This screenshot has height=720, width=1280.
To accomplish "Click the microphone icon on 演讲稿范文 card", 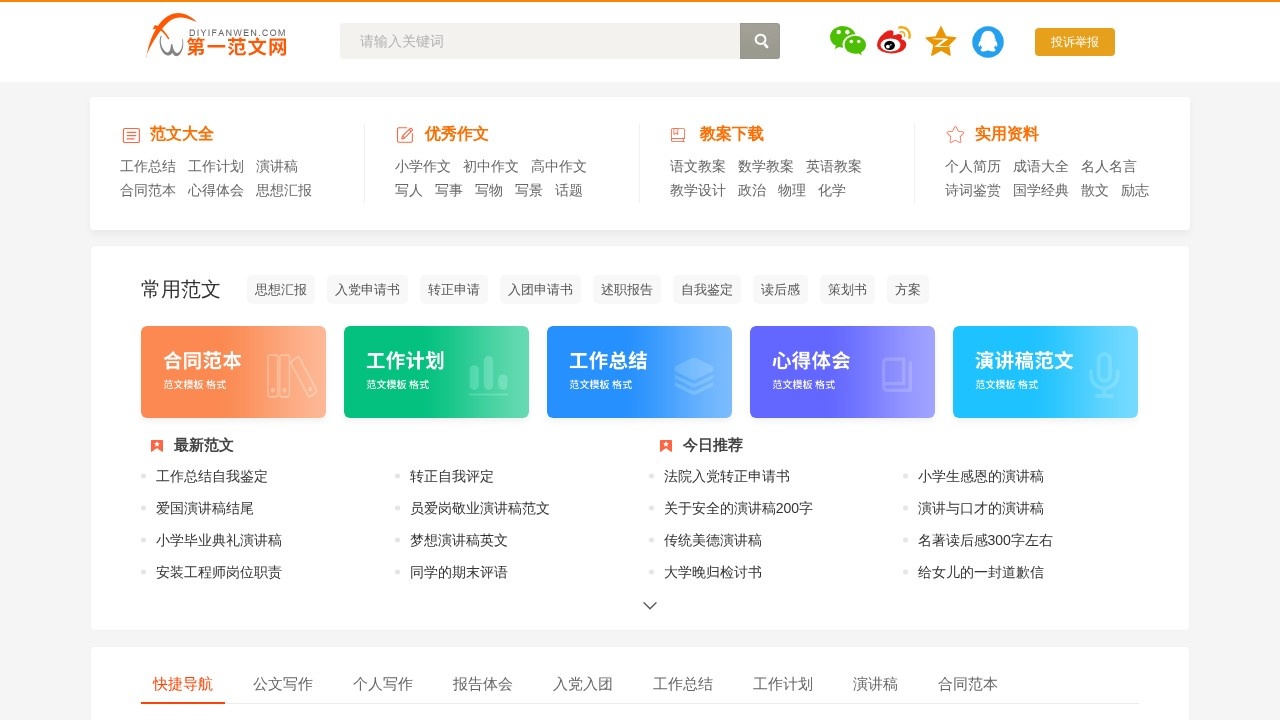I will click(x=1103, y=372).
